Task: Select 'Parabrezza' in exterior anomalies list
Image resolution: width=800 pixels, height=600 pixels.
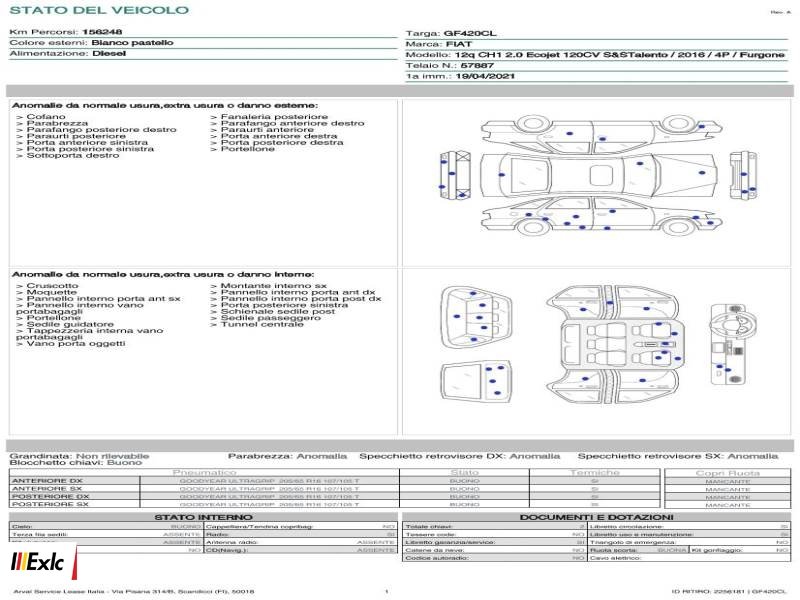Action: 52,123
